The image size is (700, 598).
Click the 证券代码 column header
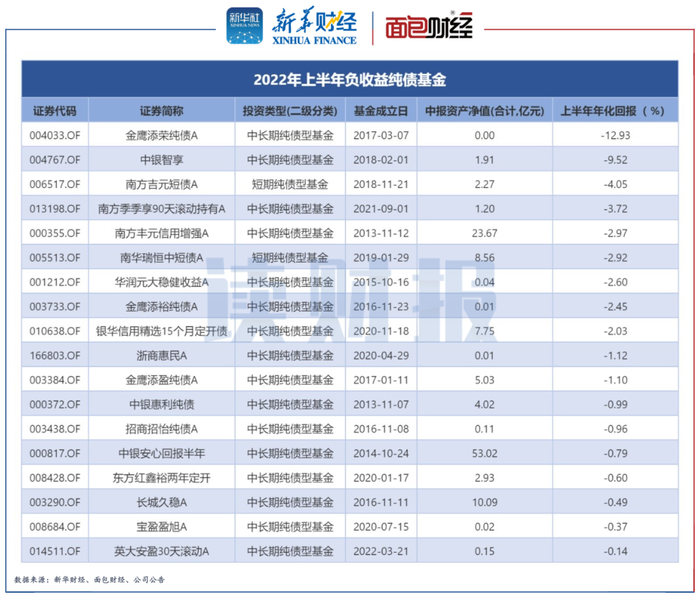[x=55, y=111]
